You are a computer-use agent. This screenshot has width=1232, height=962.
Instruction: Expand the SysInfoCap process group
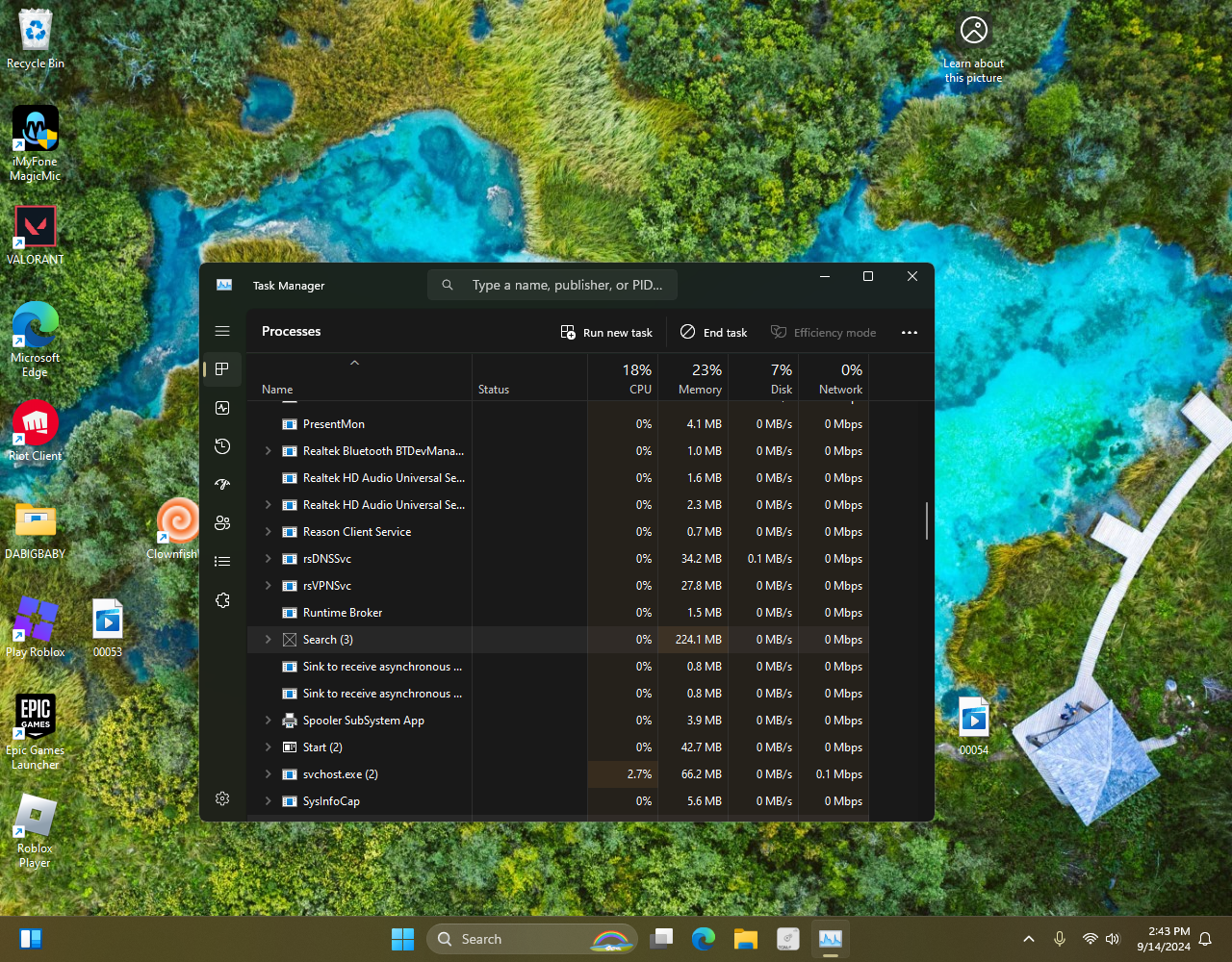point(269,801)
